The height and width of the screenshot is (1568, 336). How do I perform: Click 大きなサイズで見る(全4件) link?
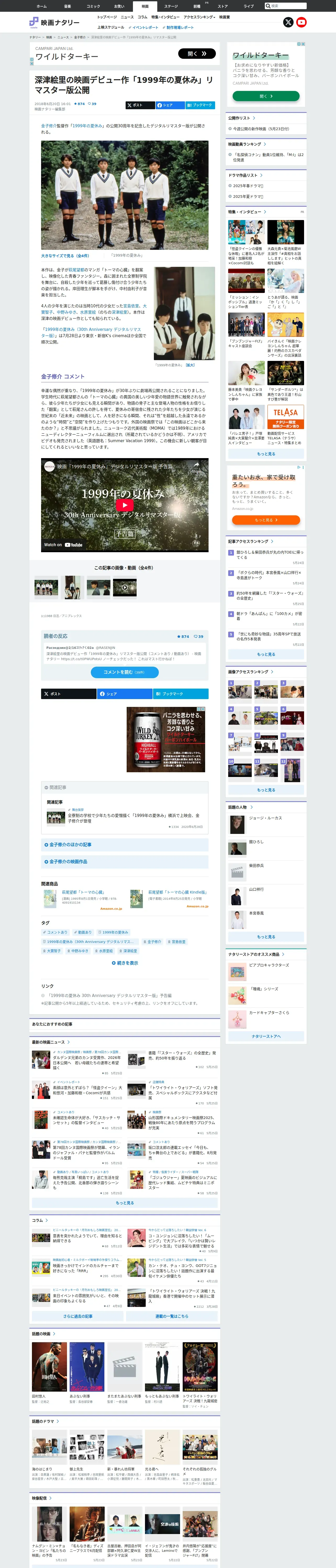pos(65,256)
